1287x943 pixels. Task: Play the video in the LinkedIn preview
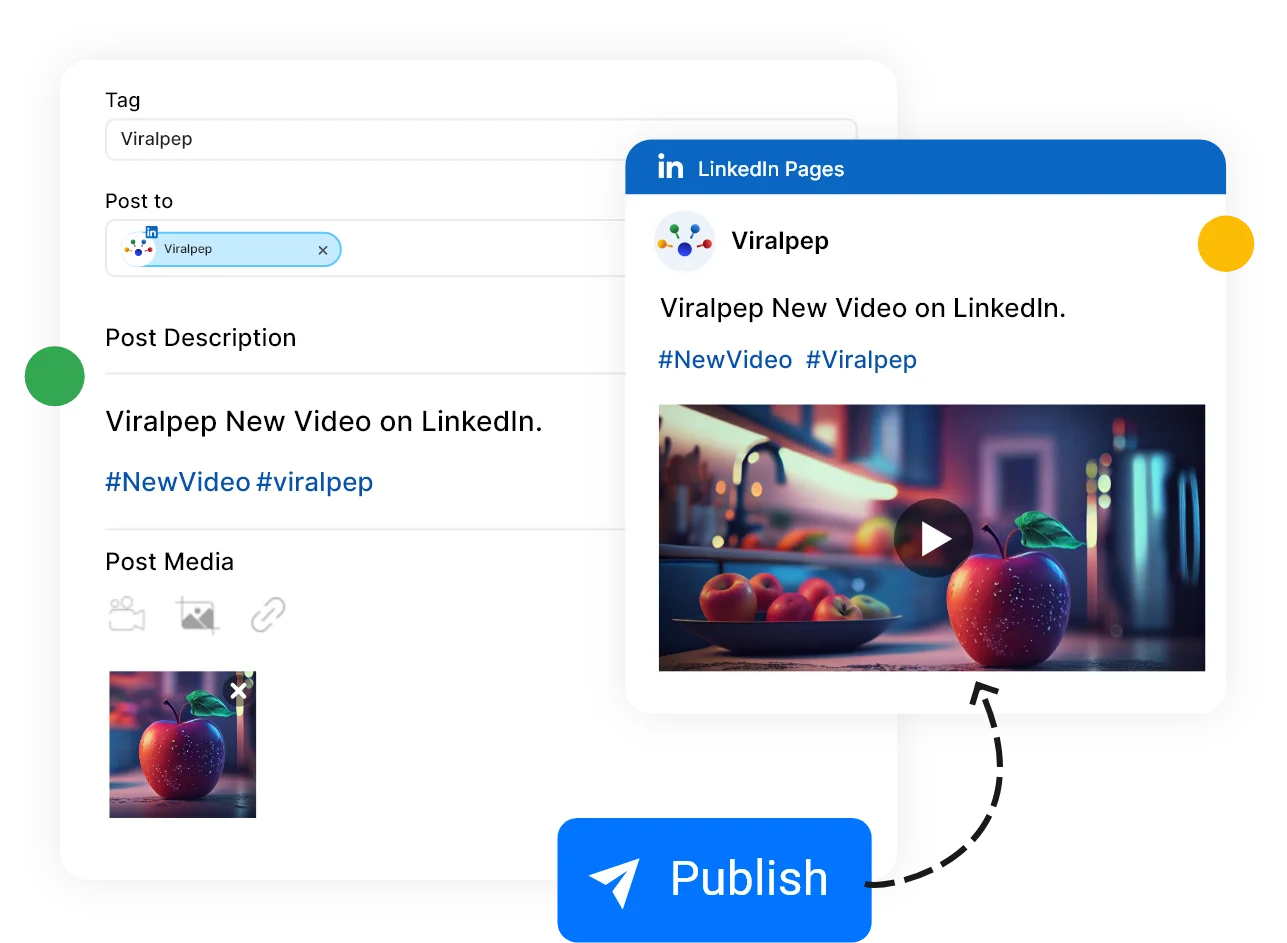click(933, 538)
